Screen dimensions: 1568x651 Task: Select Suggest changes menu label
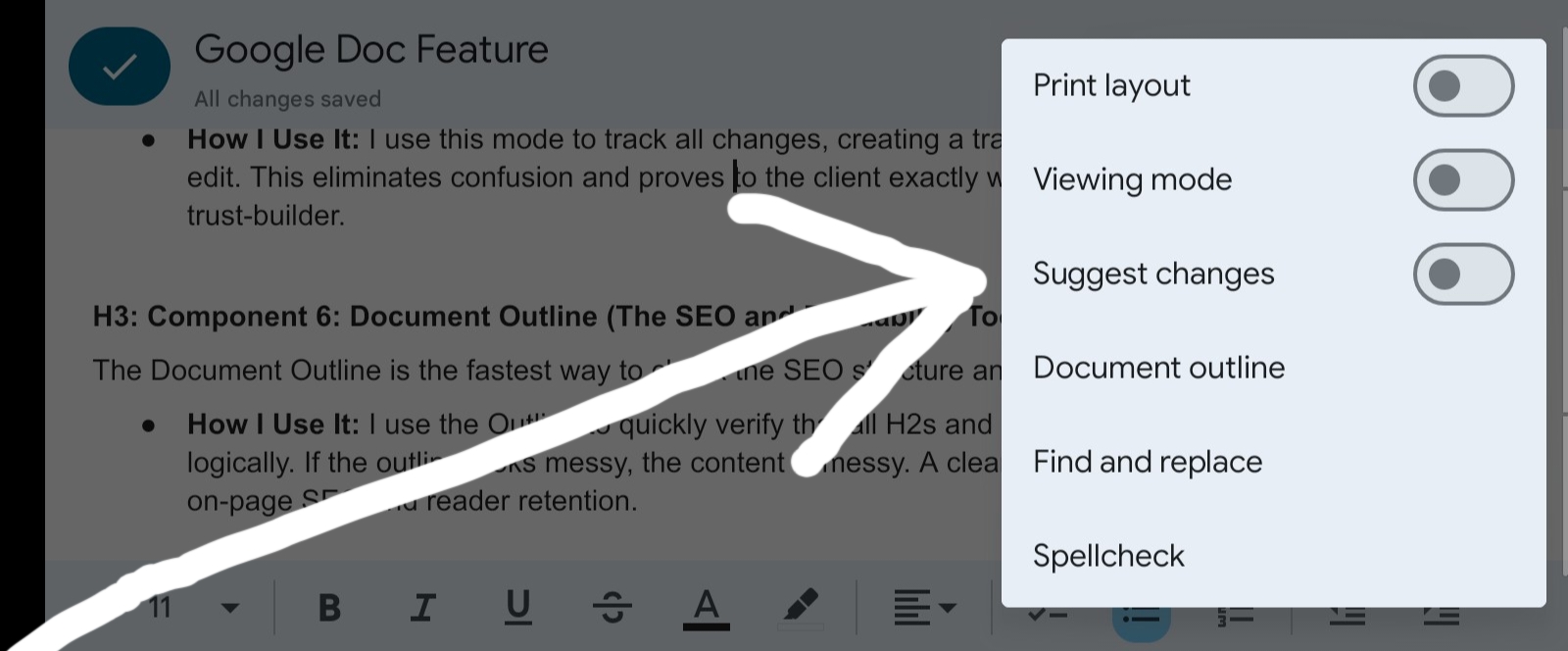click(1153, 274)
